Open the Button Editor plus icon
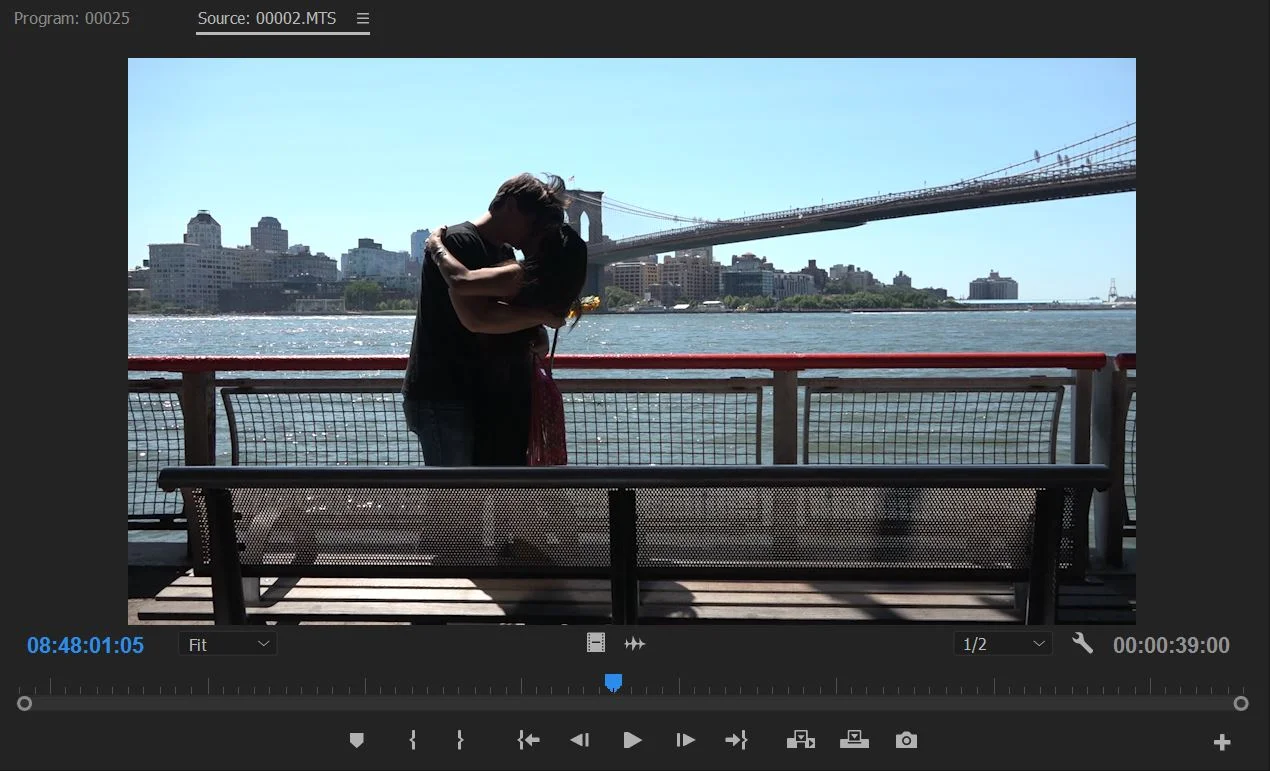 click(x=1222, y=742)
